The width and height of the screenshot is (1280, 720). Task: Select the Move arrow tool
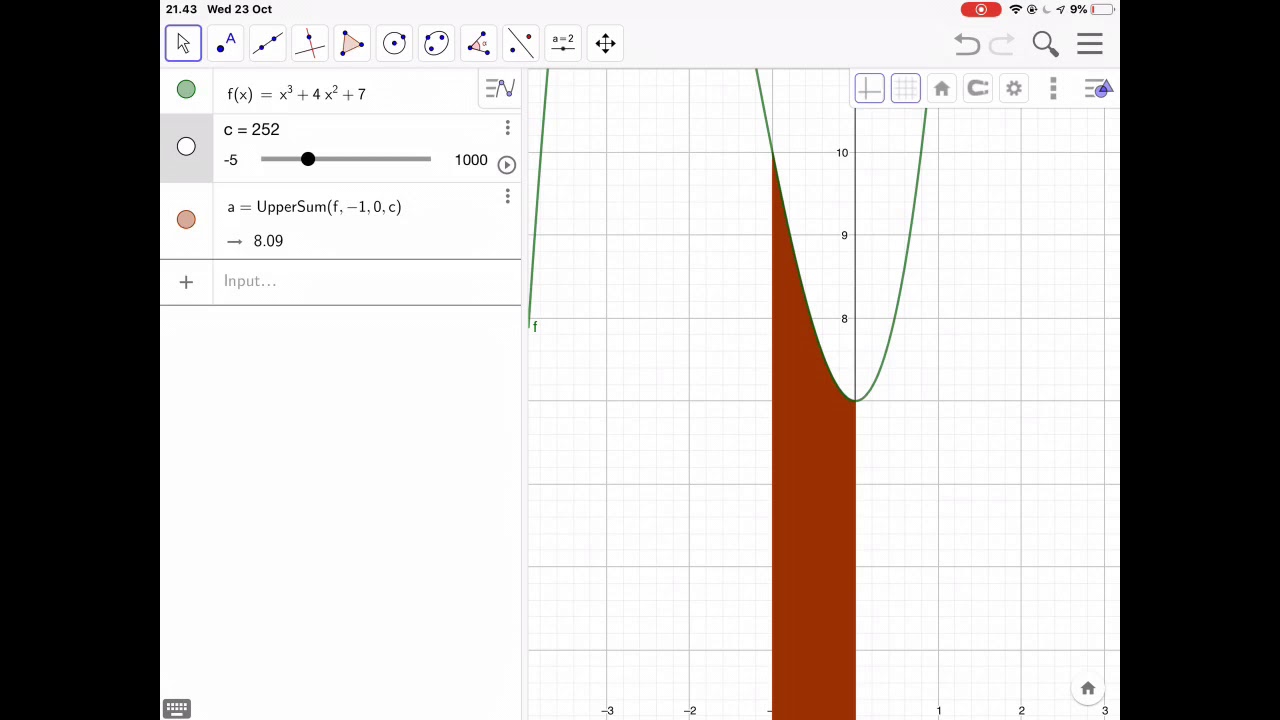[183, 43]
